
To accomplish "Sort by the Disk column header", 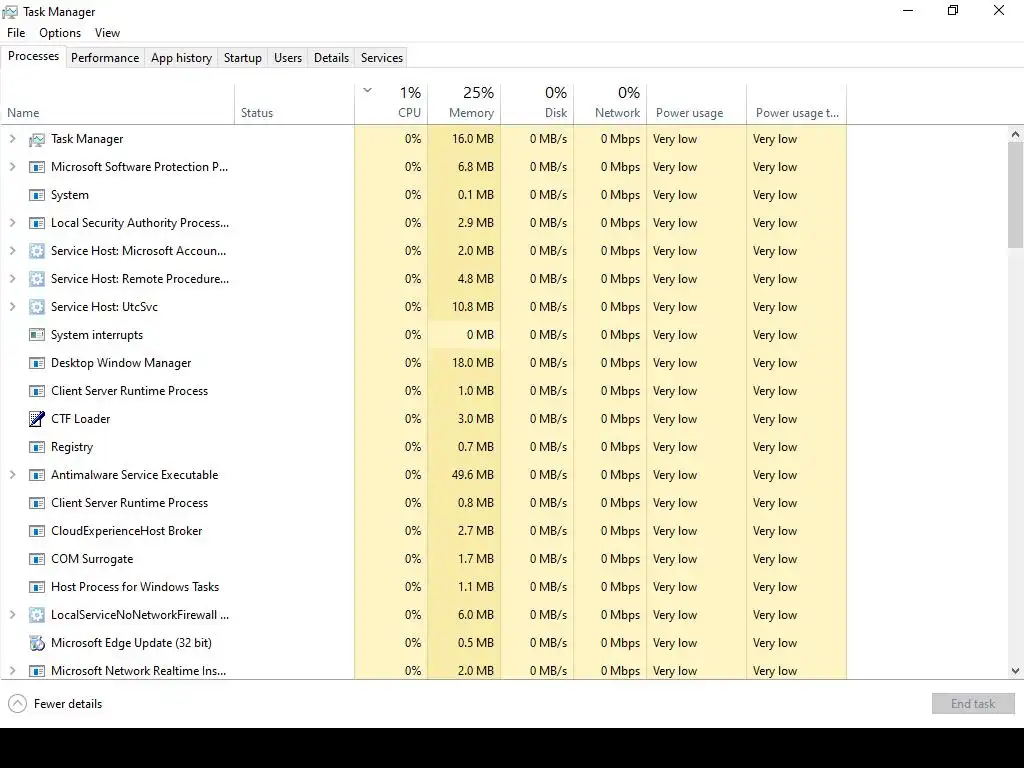I will point(537,104).
